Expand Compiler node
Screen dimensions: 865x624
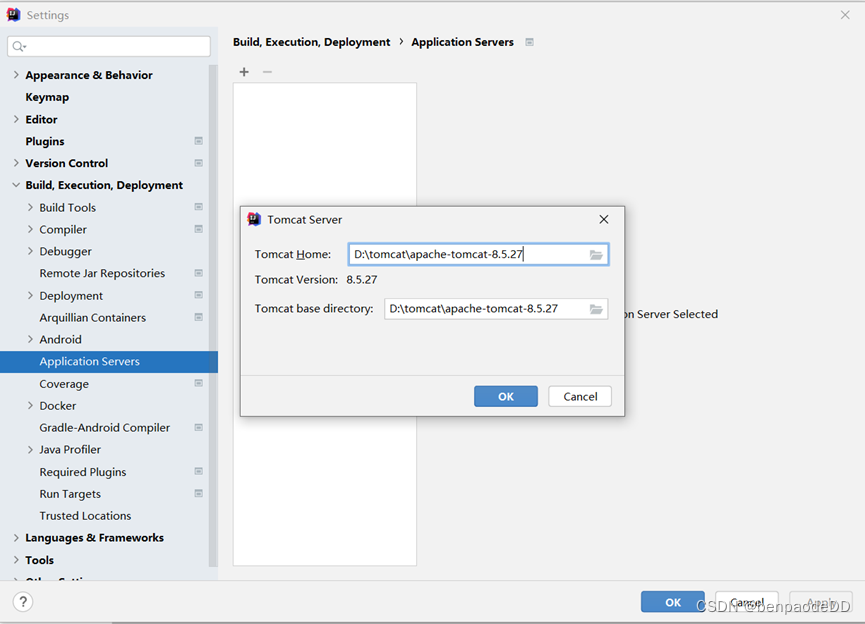[x=30, y=229]
